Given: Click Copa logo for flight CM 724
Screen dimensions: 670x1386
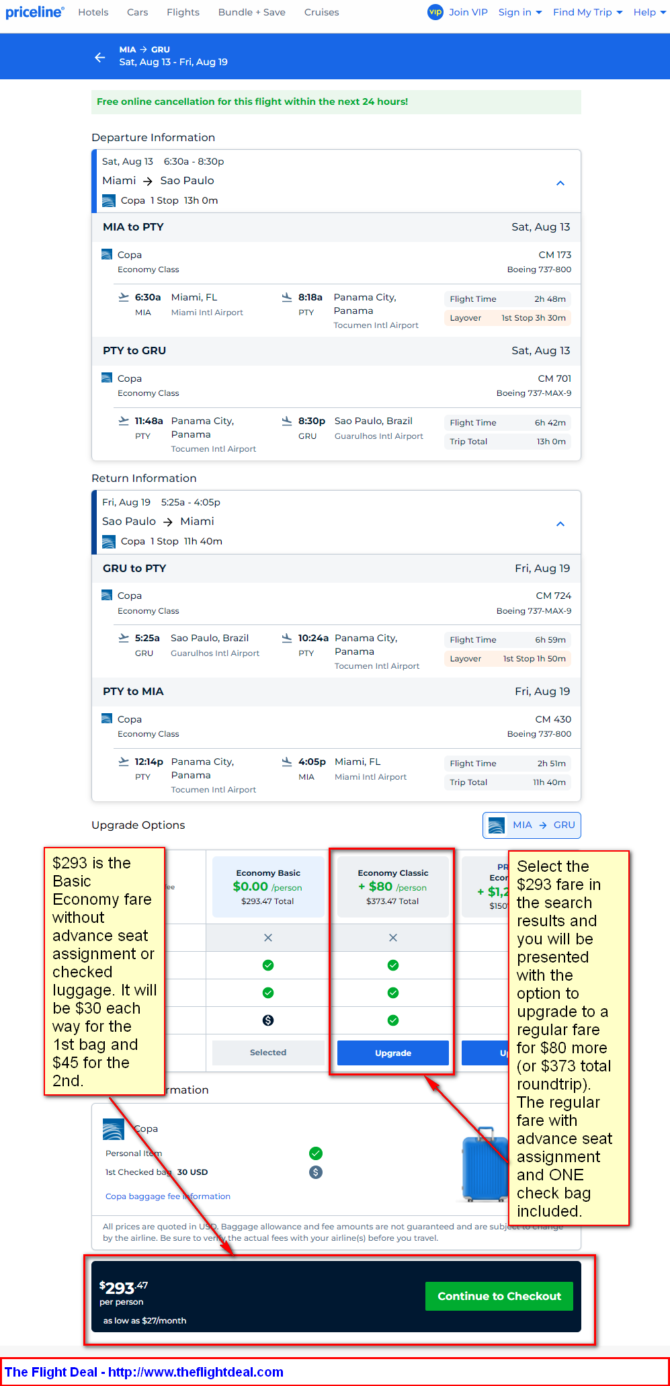Looking at the screenshot, I should pyautogui.click(x=106, y=595).
